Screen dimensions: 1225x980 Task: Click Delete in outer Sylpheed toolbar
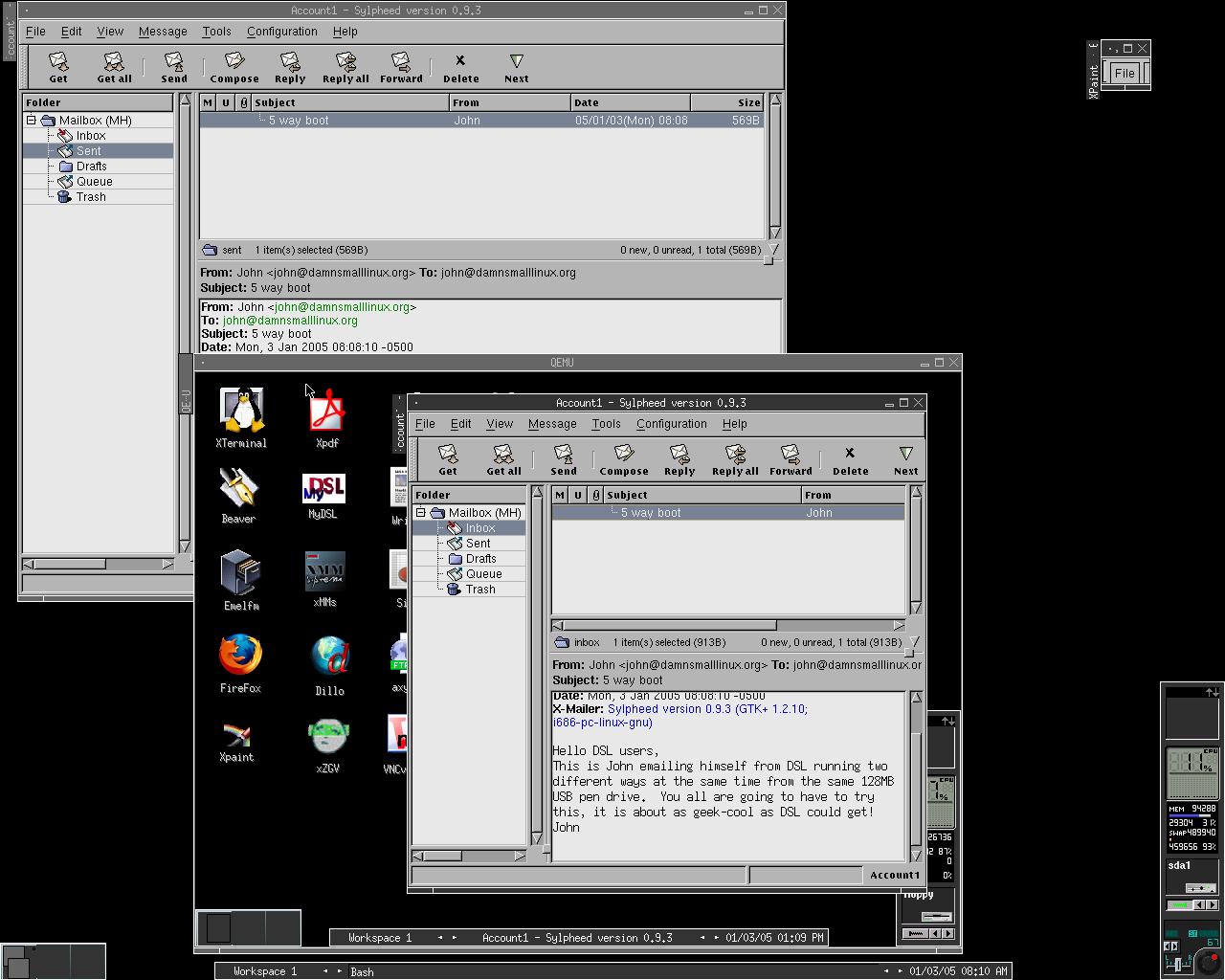tap(460, 68)
